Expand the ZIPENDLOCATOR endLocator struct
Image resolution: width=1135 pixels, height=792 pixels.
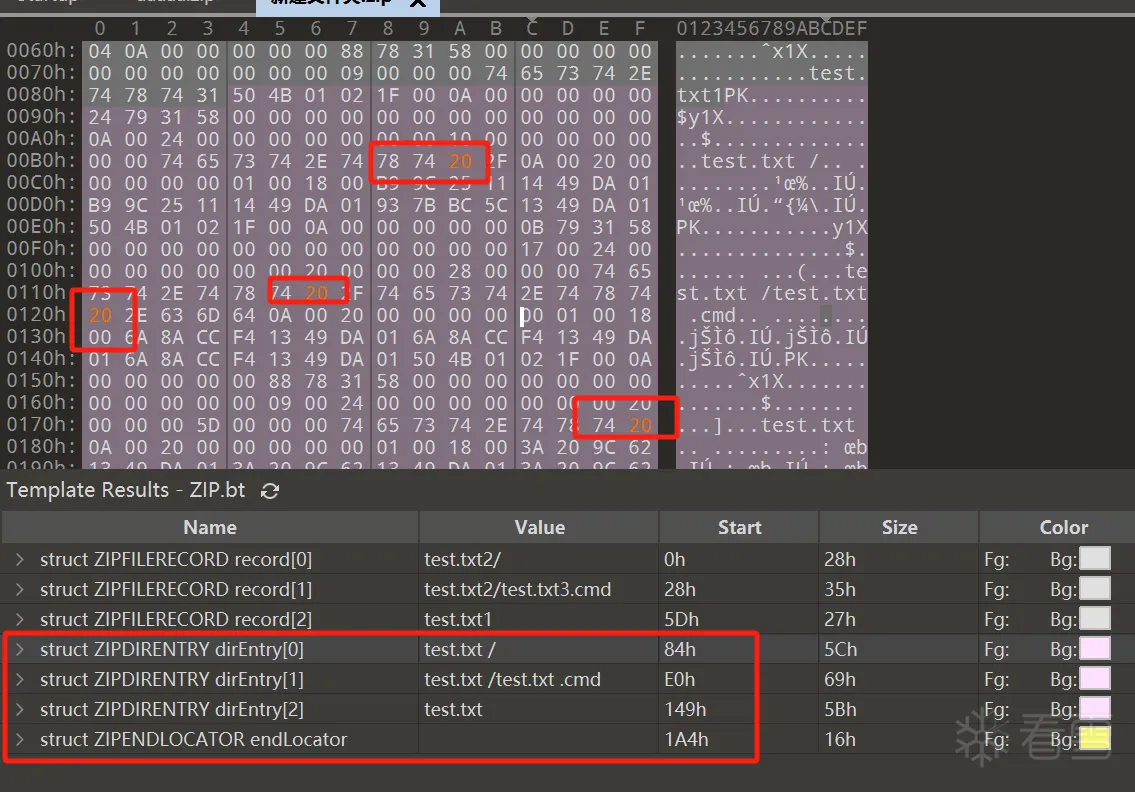pos(20,739)
